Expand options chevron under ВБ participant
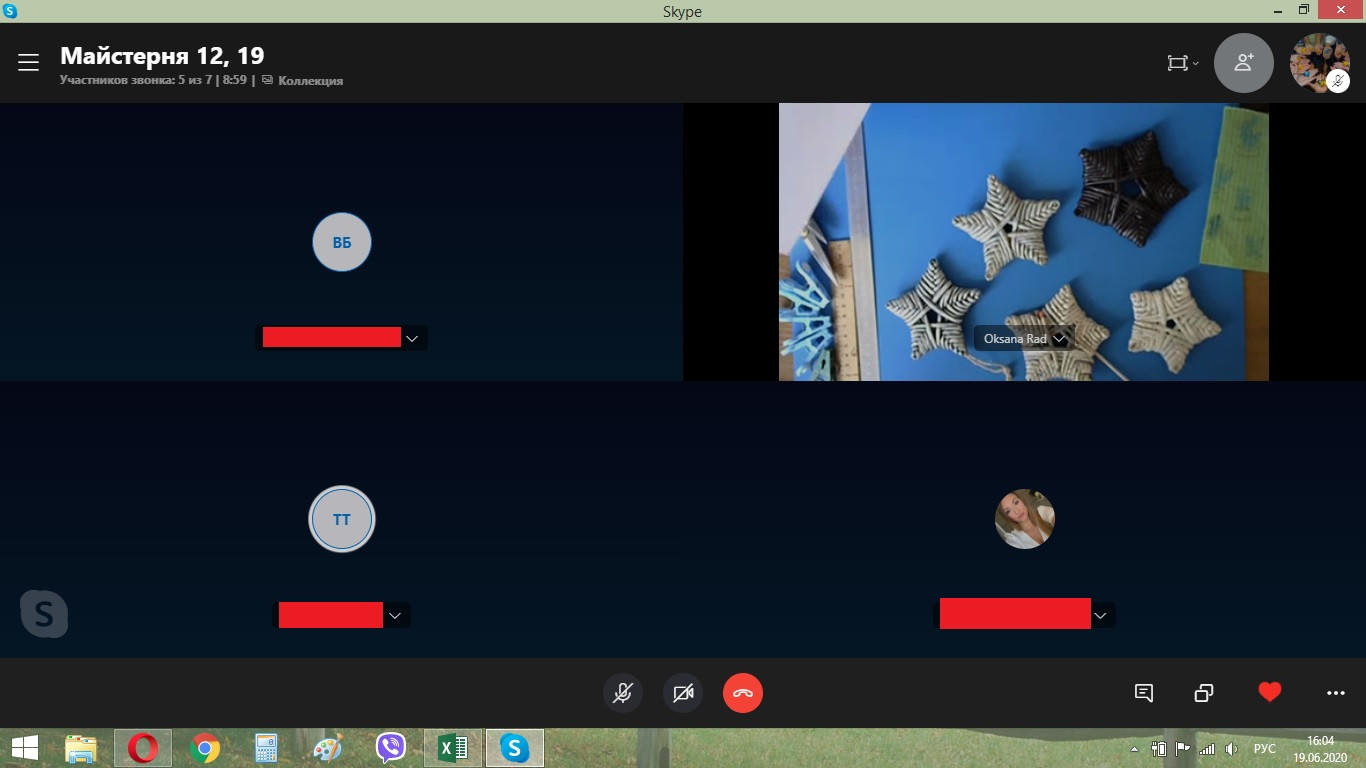Viewport: 1366px width, 768px height. [412, 338]
